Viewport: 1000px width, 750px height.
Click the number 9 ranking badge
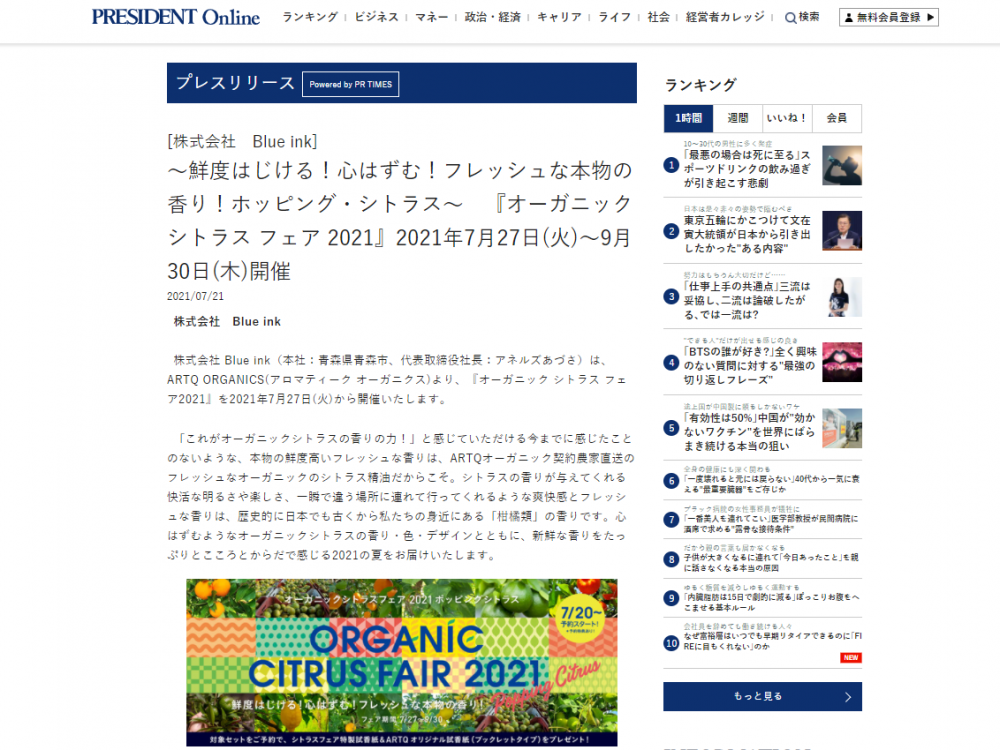671,598
